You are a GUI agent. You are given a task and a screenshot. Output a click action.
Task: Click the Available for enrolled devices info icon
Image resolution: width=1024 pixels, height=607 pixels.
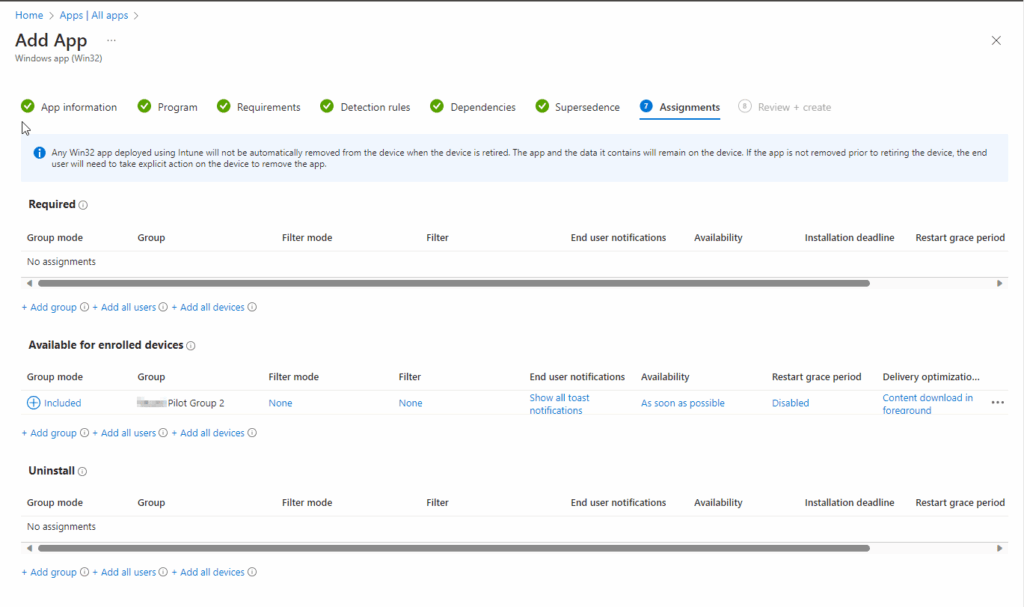pos(190,346)
